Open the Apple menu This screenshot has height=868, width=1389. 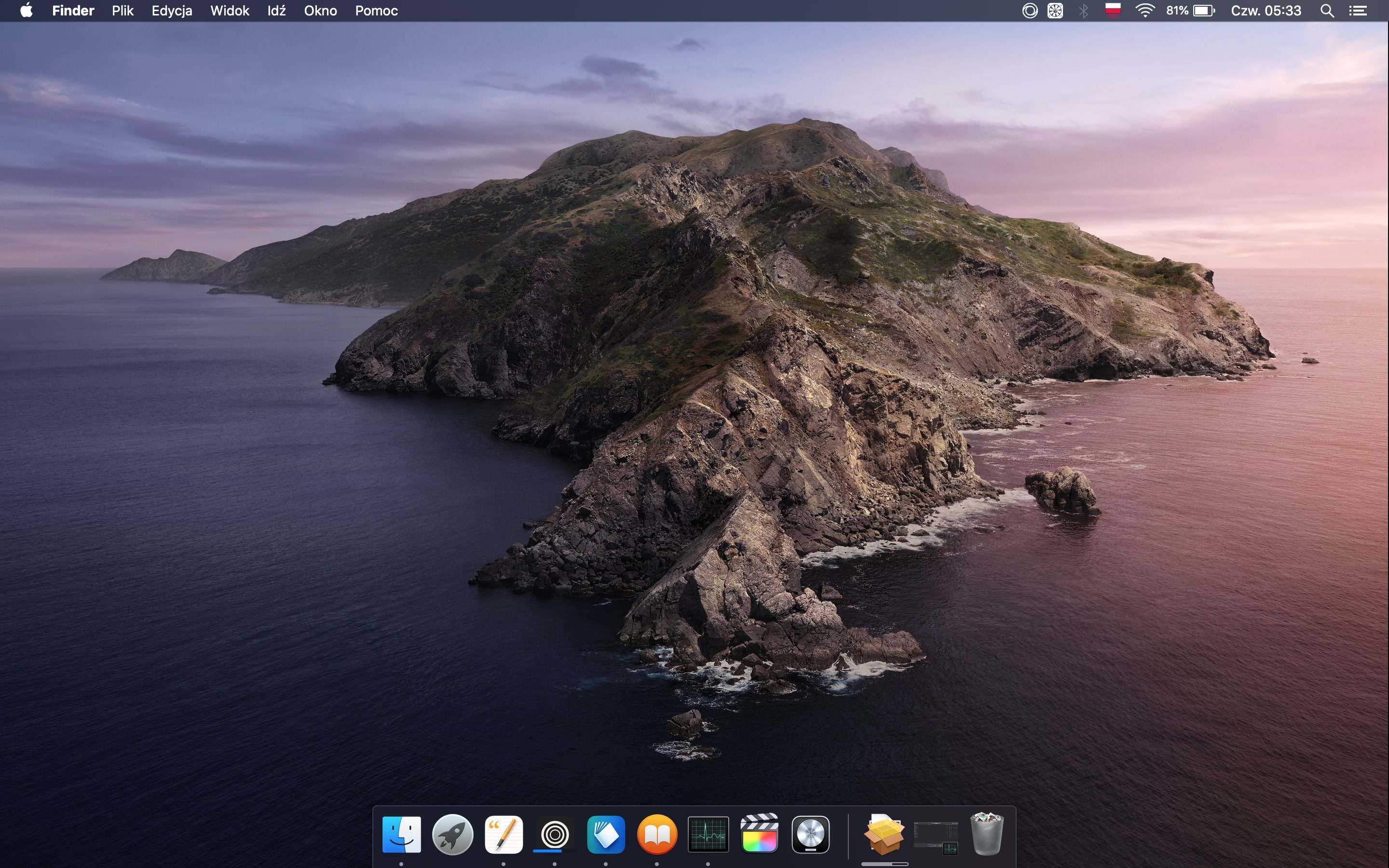pyautogui.click(x=26, y=10)
